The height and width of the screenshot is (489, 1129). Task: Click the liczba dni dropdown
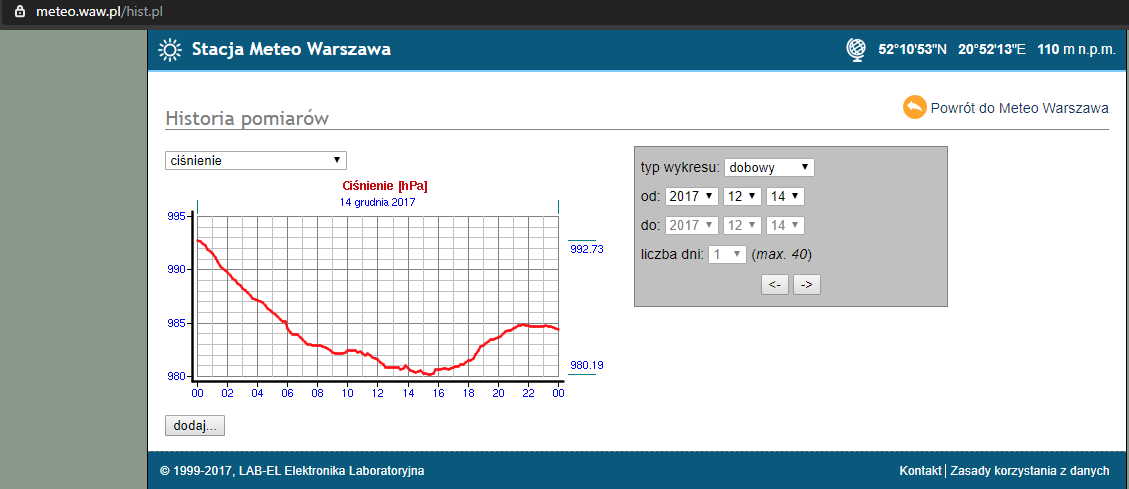point(727,254)
